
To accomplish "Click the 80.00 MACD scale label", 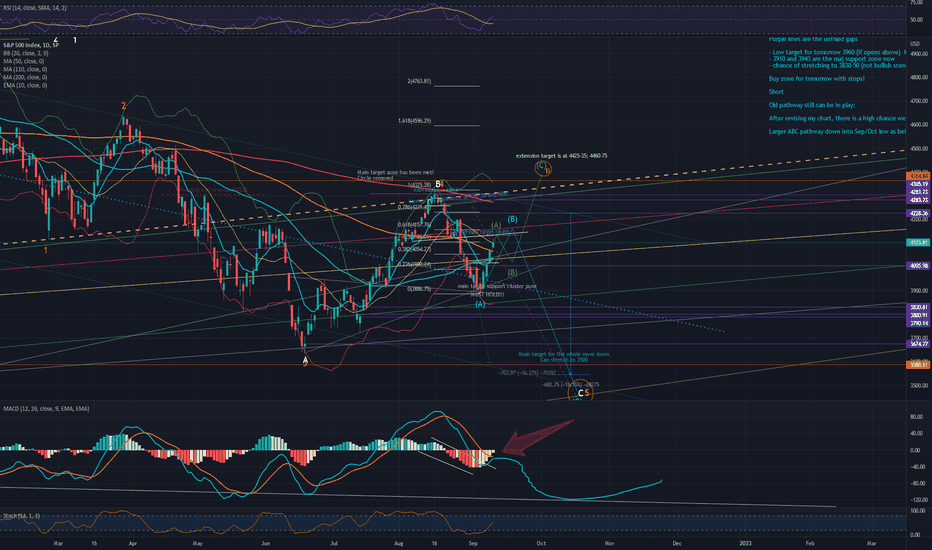I will tap(916, 417).
